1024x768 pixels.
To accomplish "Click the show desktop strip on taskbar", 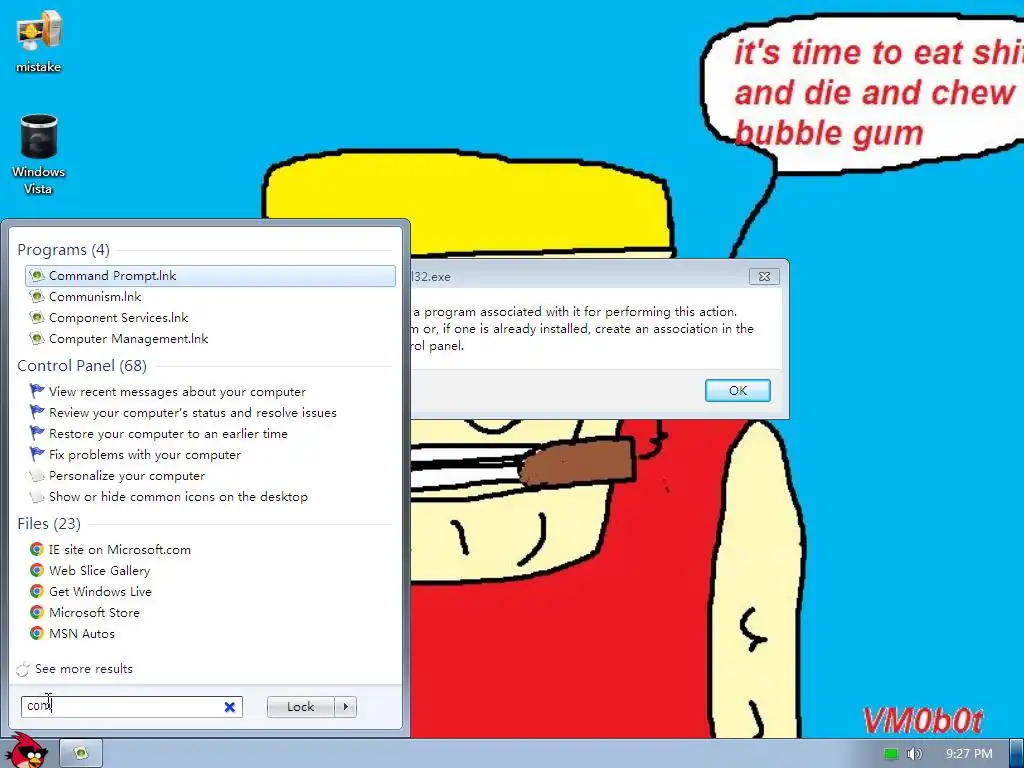I will pyautogui.click(x=1017, y=753).
